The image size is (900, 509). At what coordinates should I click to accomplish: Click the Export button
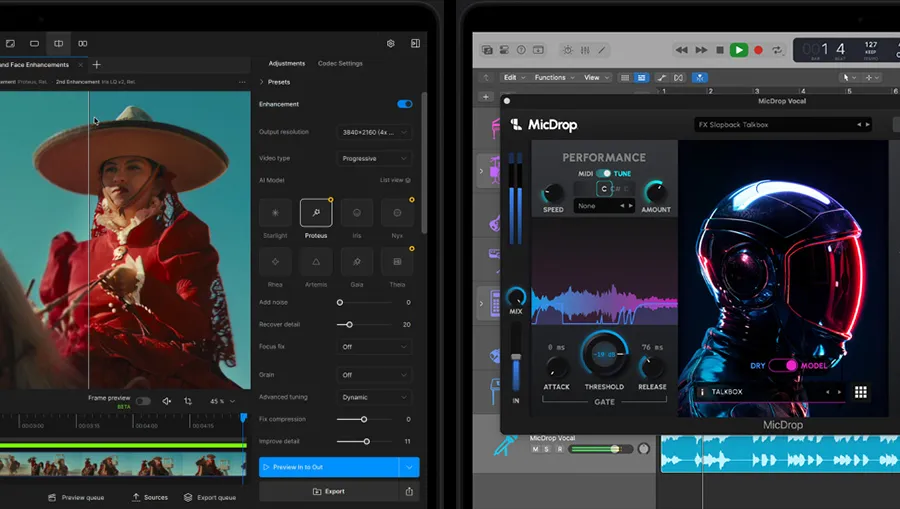pos(328,492)
